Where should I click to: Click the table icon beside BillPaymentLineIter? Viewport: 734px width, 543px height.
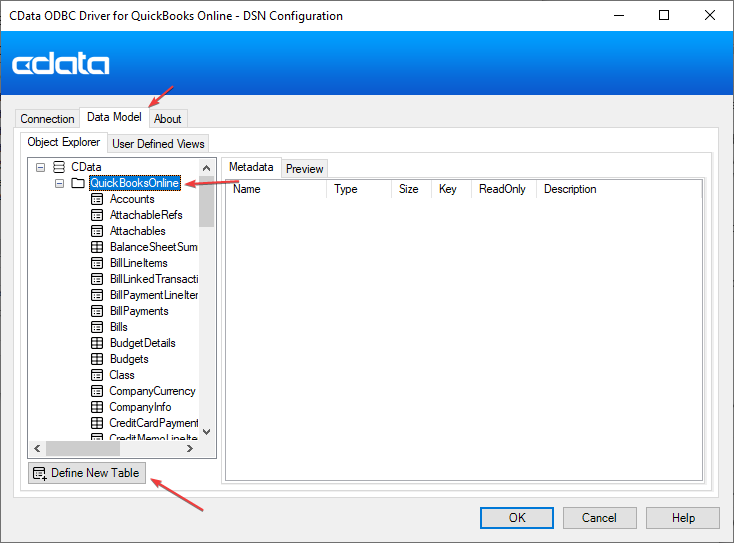(97, 295)
